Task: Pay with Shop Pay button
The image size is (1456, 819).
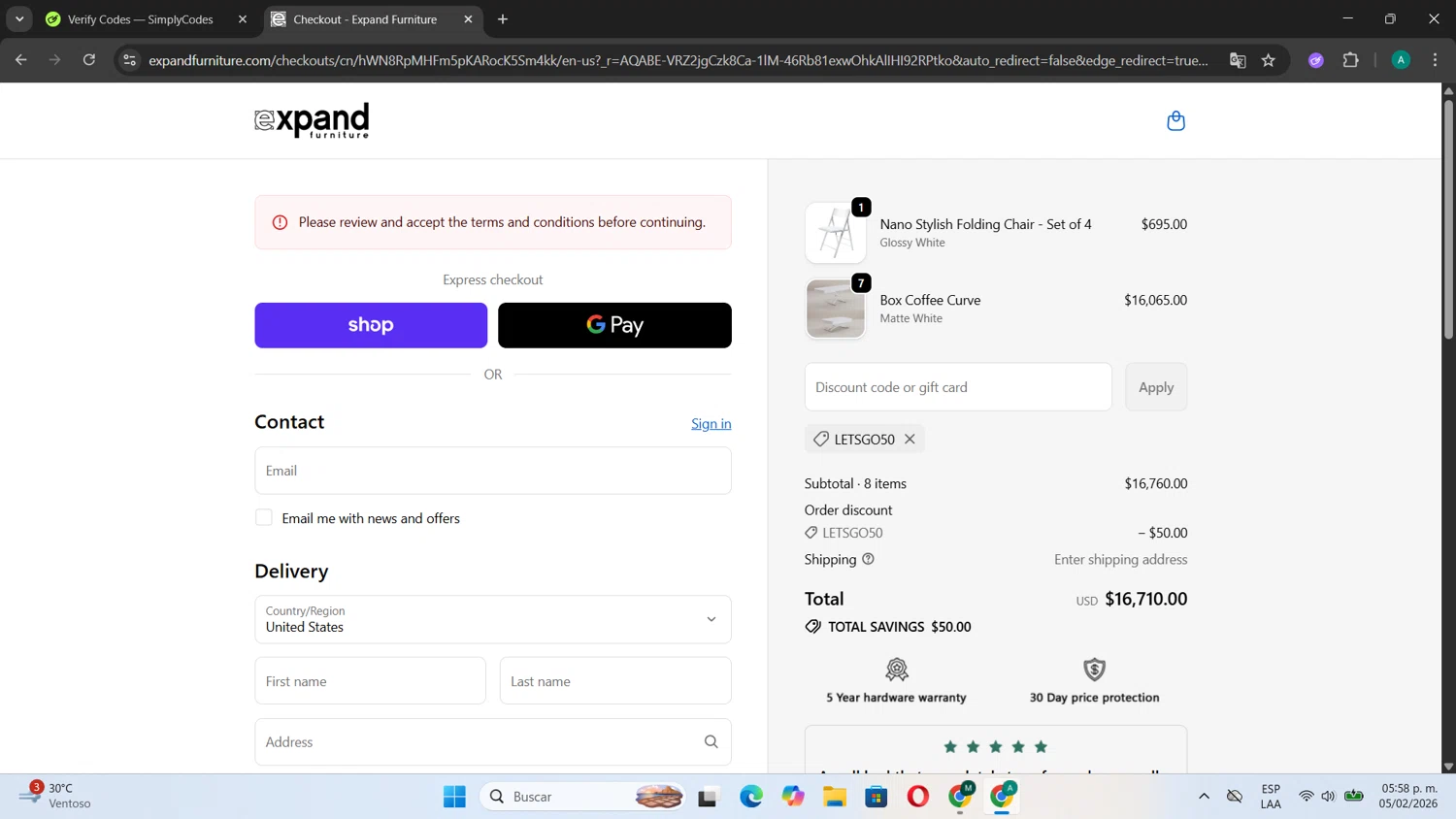Action: 371,325
